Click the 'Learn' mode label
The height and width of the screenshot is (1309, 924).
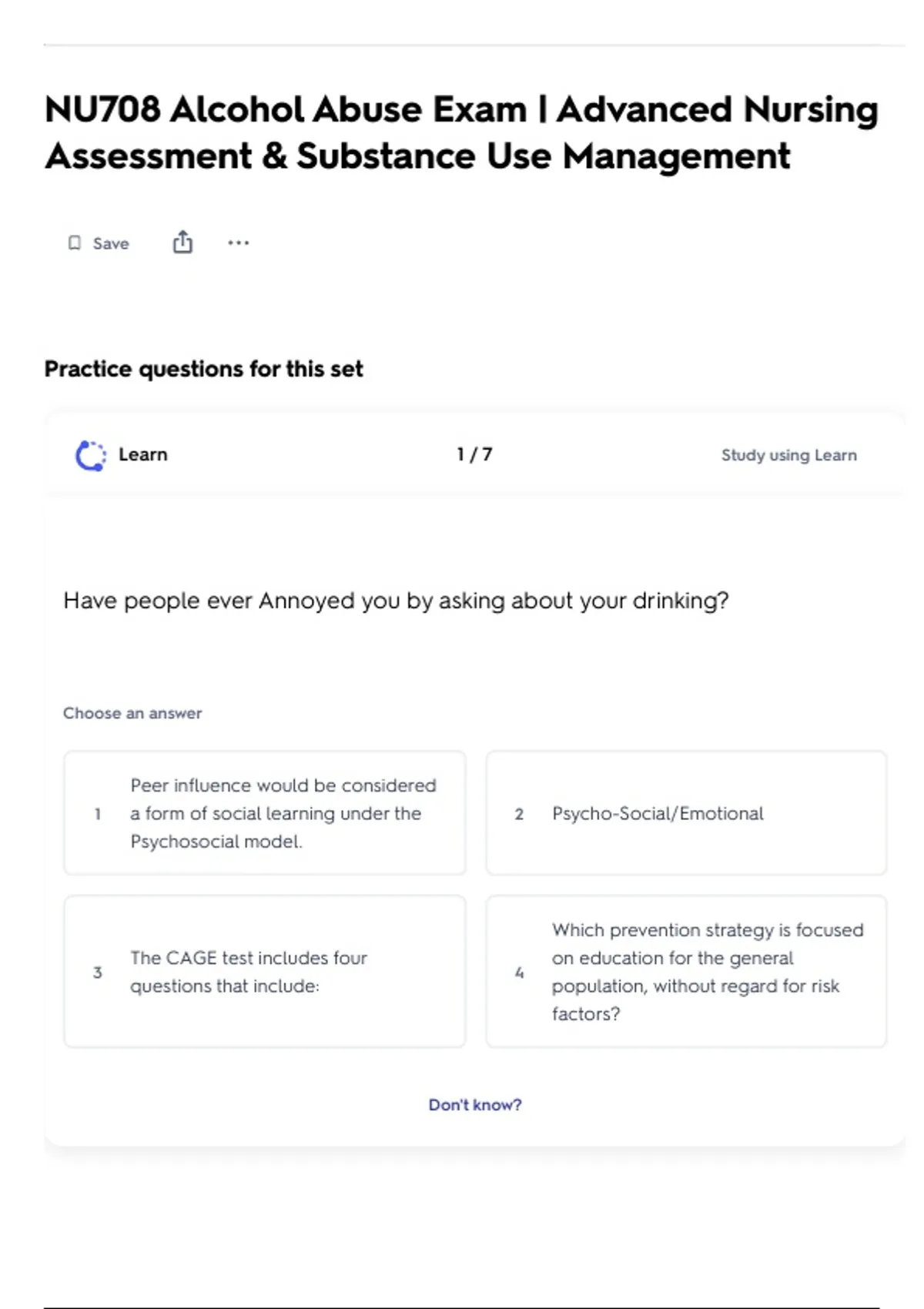(x=142, y=454)
